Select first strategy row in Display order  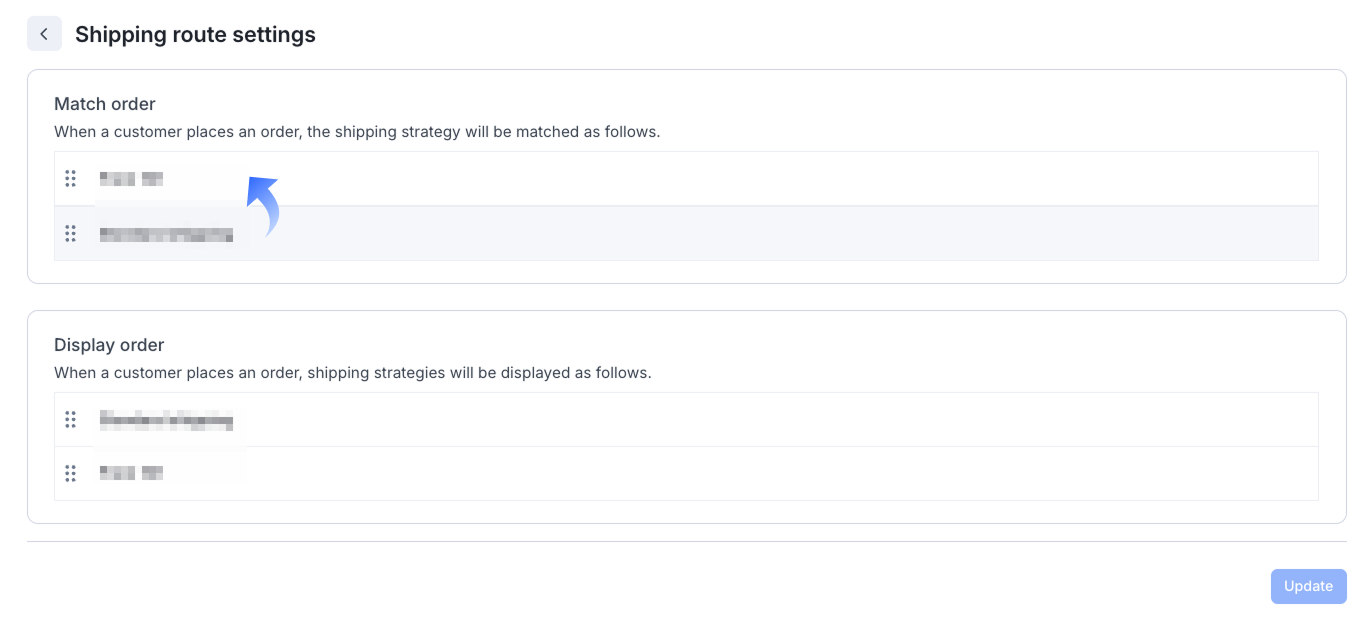click(700, 420)
